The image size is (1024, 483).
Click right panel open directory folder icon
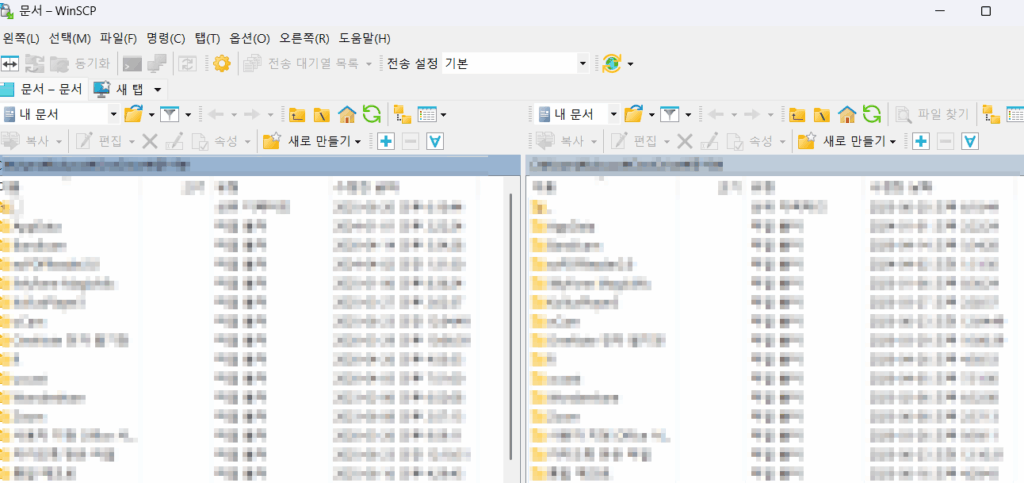point(633,114)
